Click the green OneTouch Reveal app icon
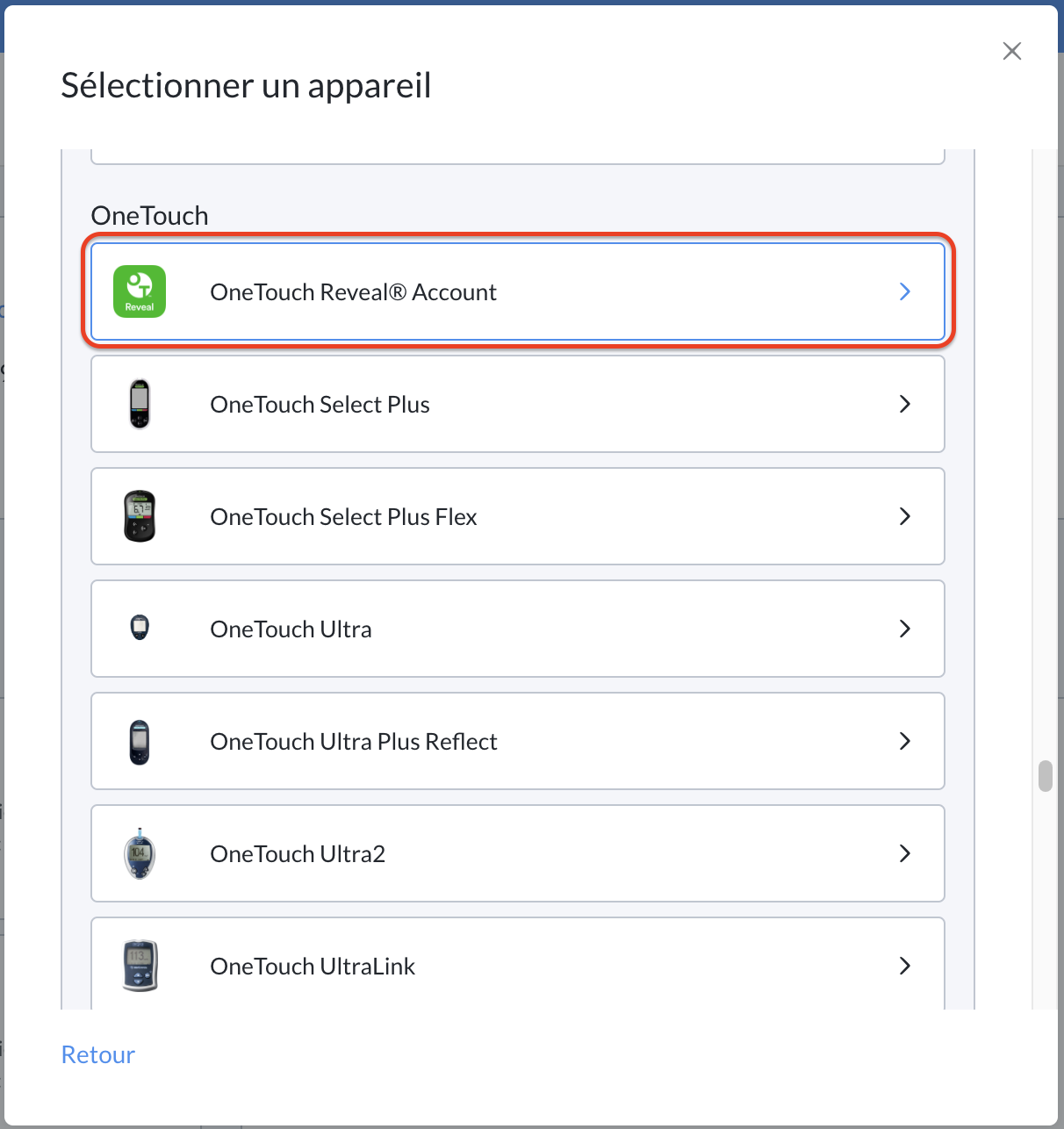The width and height of the screenshot is (1064, 1129). 140,291
